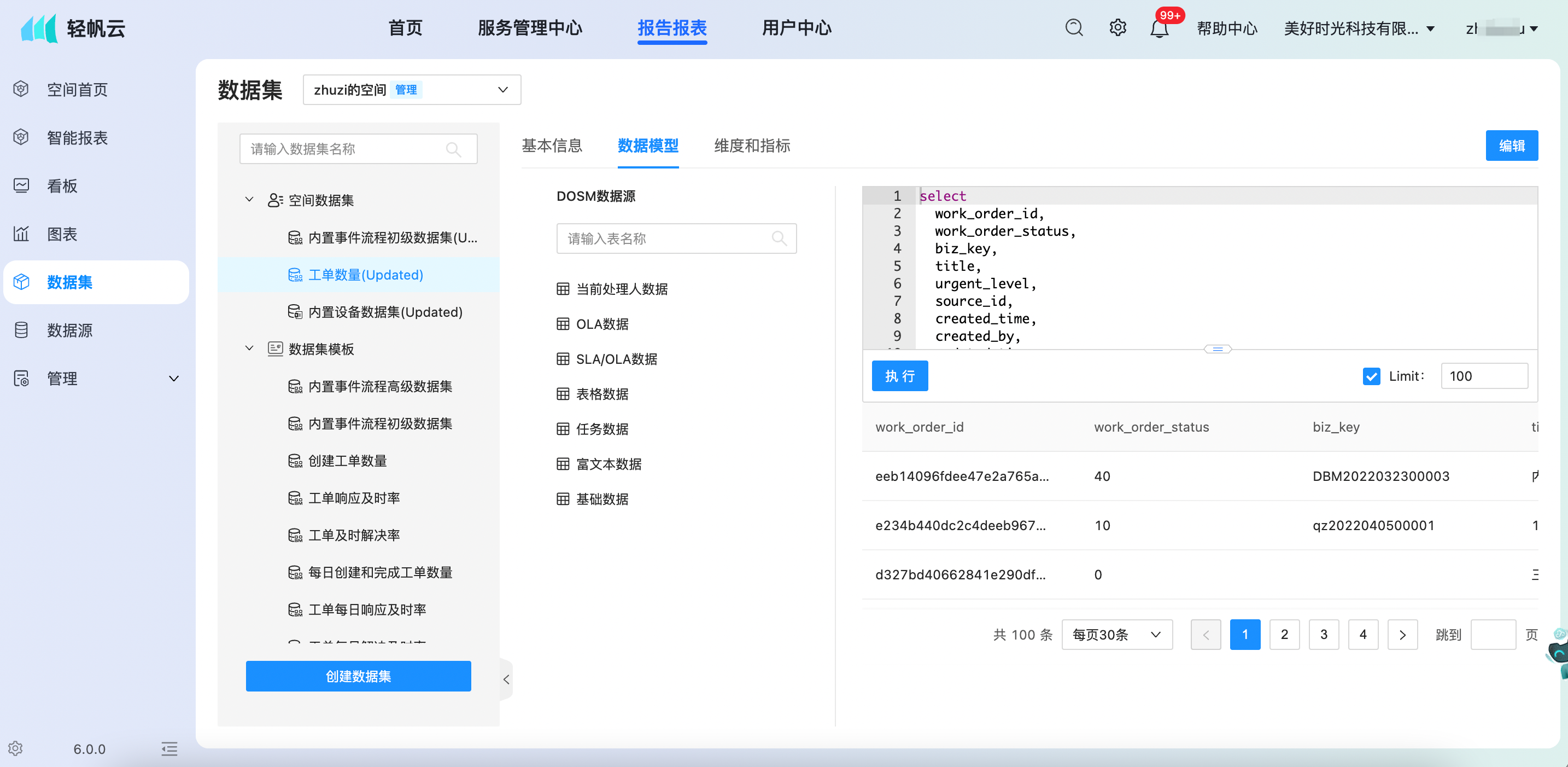Screen dimensions: 1568x767
Task: Open settings gear icon in top bar
Action: click(1117, 28)
